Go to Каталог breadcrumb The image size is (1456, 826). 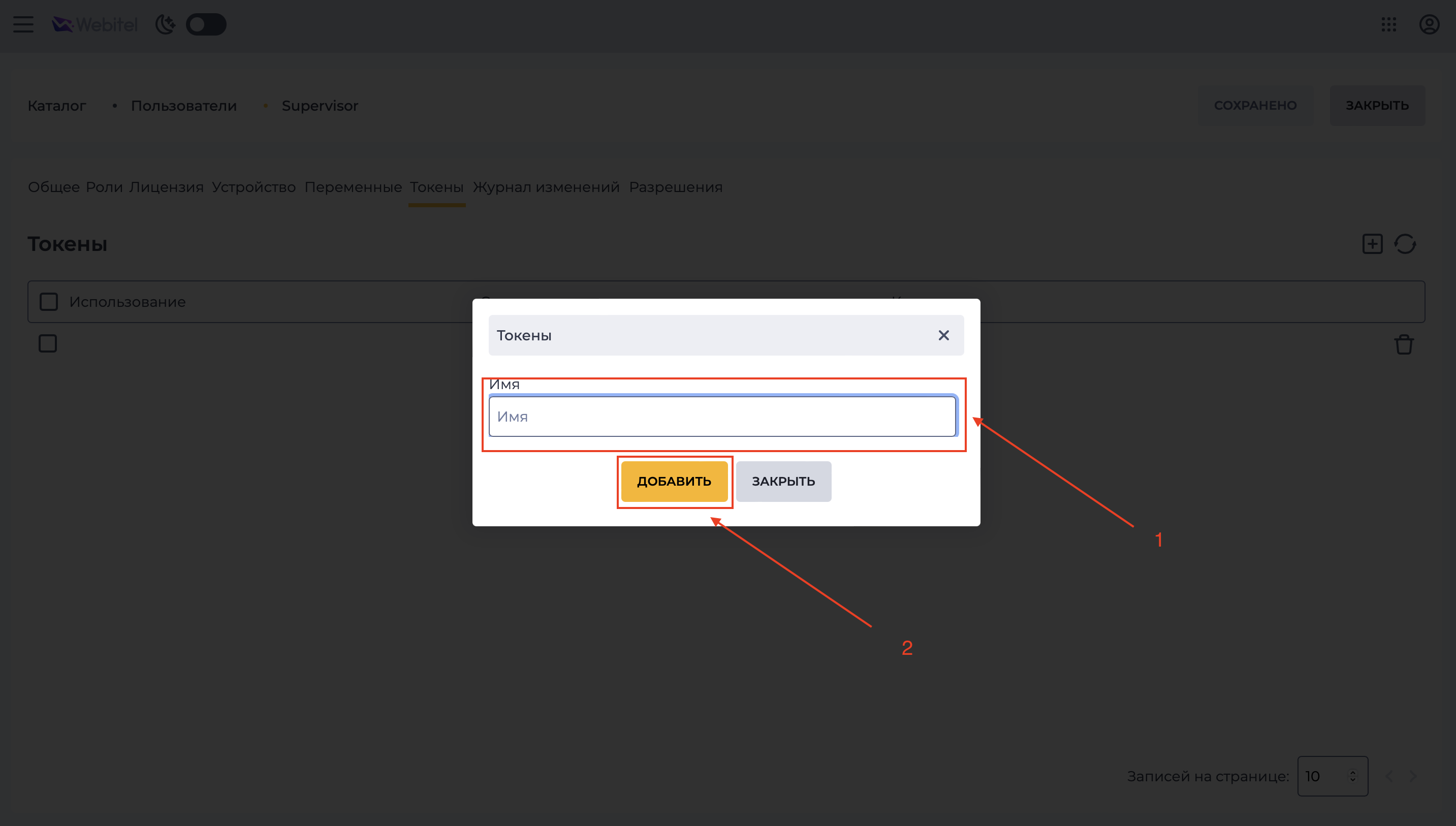(x=57, y=106)
